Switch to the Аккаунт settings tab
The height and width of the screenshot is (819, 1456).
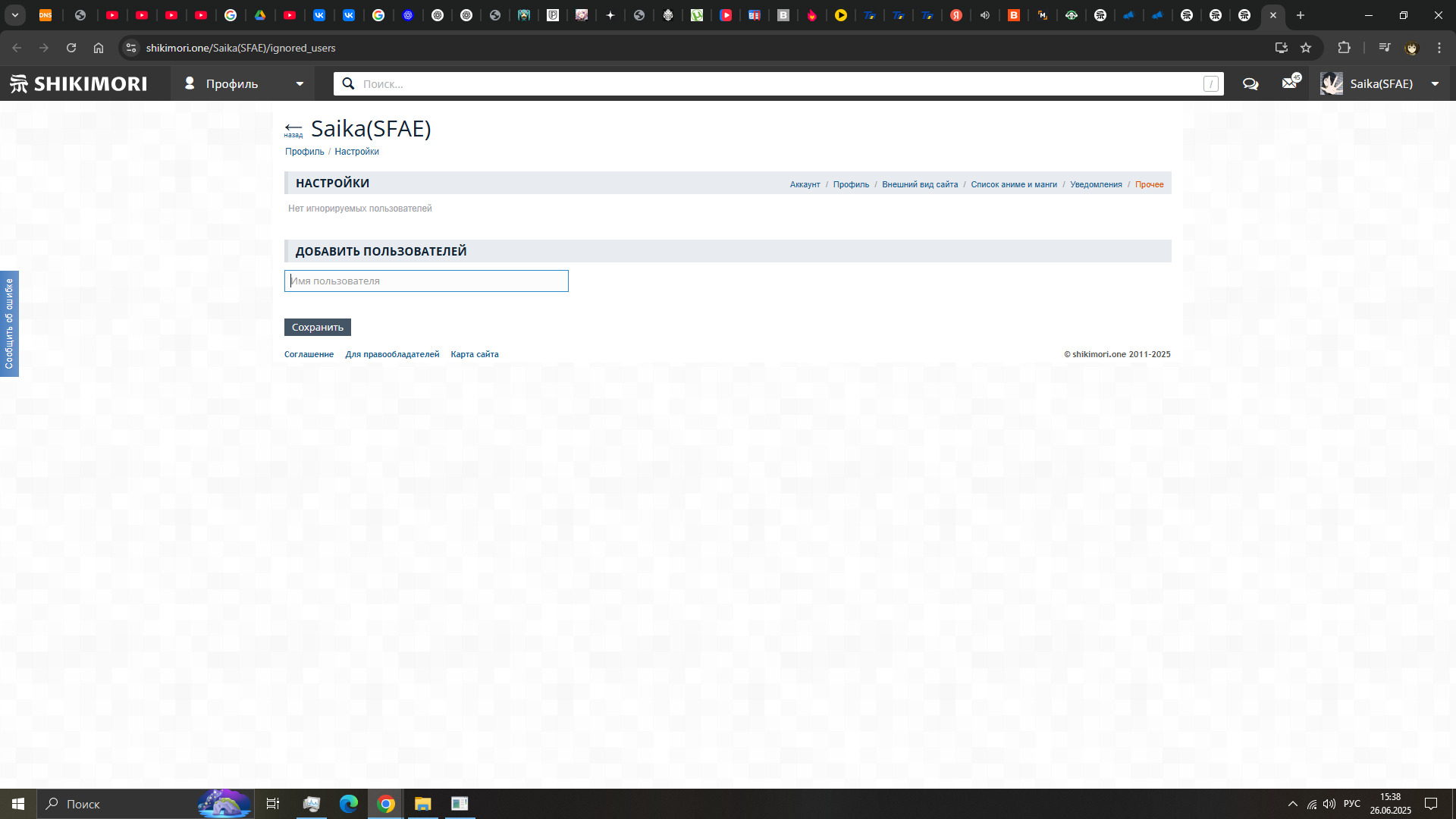click(x=805, y=184)
